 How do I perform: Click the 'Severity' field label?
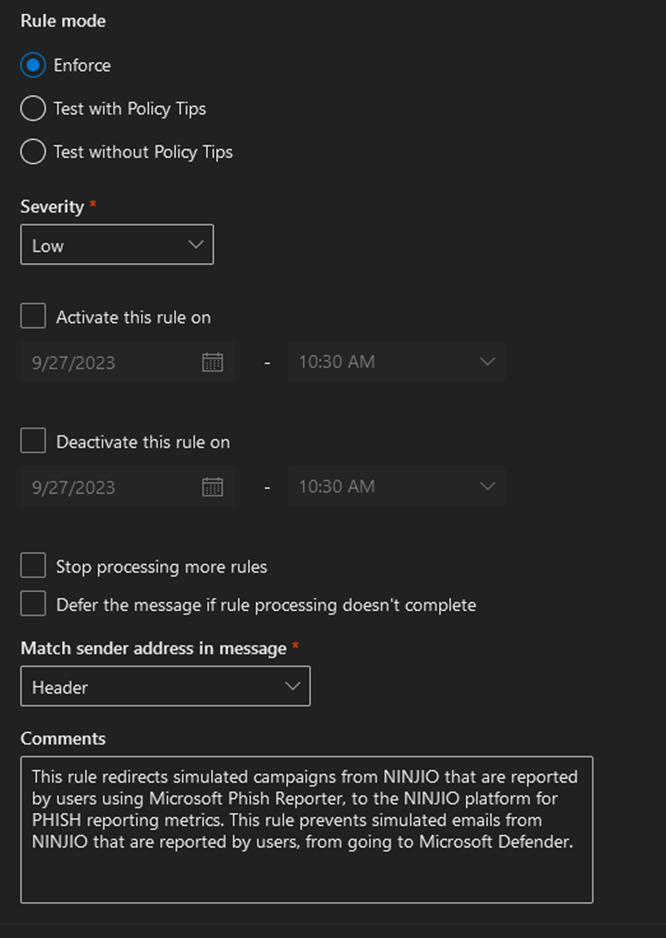coord(52,207)
